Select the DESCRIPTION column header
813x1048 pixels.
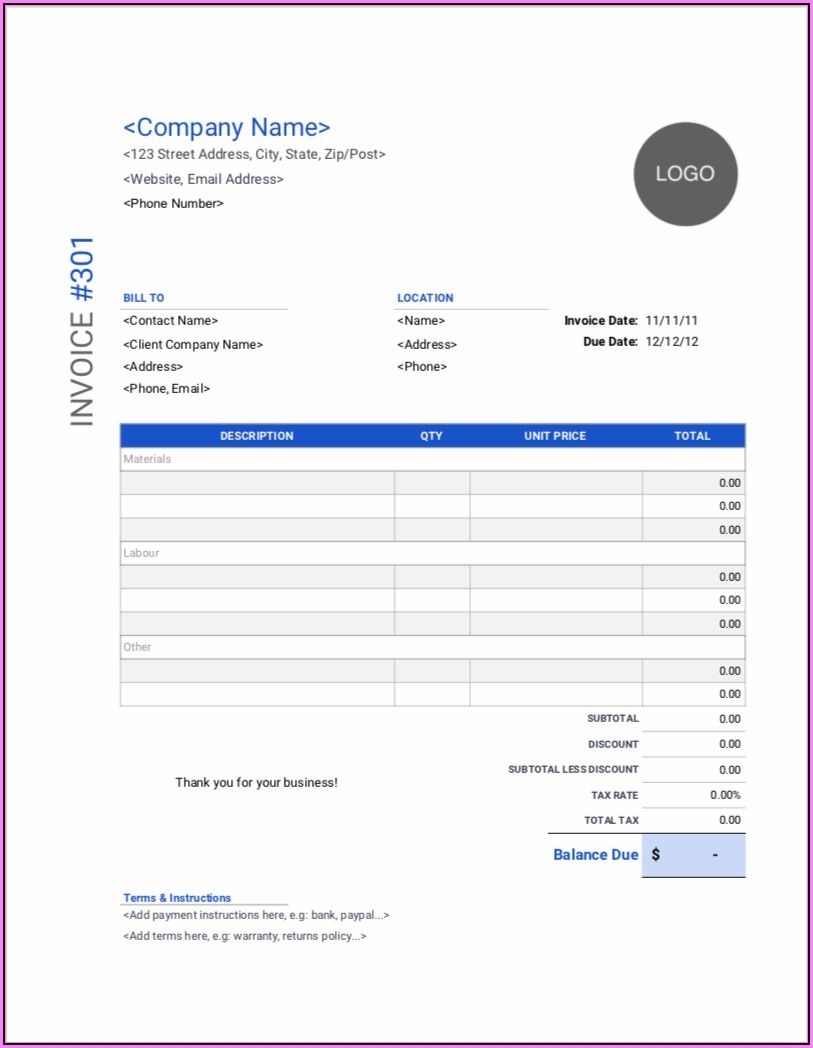pos(257,436)
